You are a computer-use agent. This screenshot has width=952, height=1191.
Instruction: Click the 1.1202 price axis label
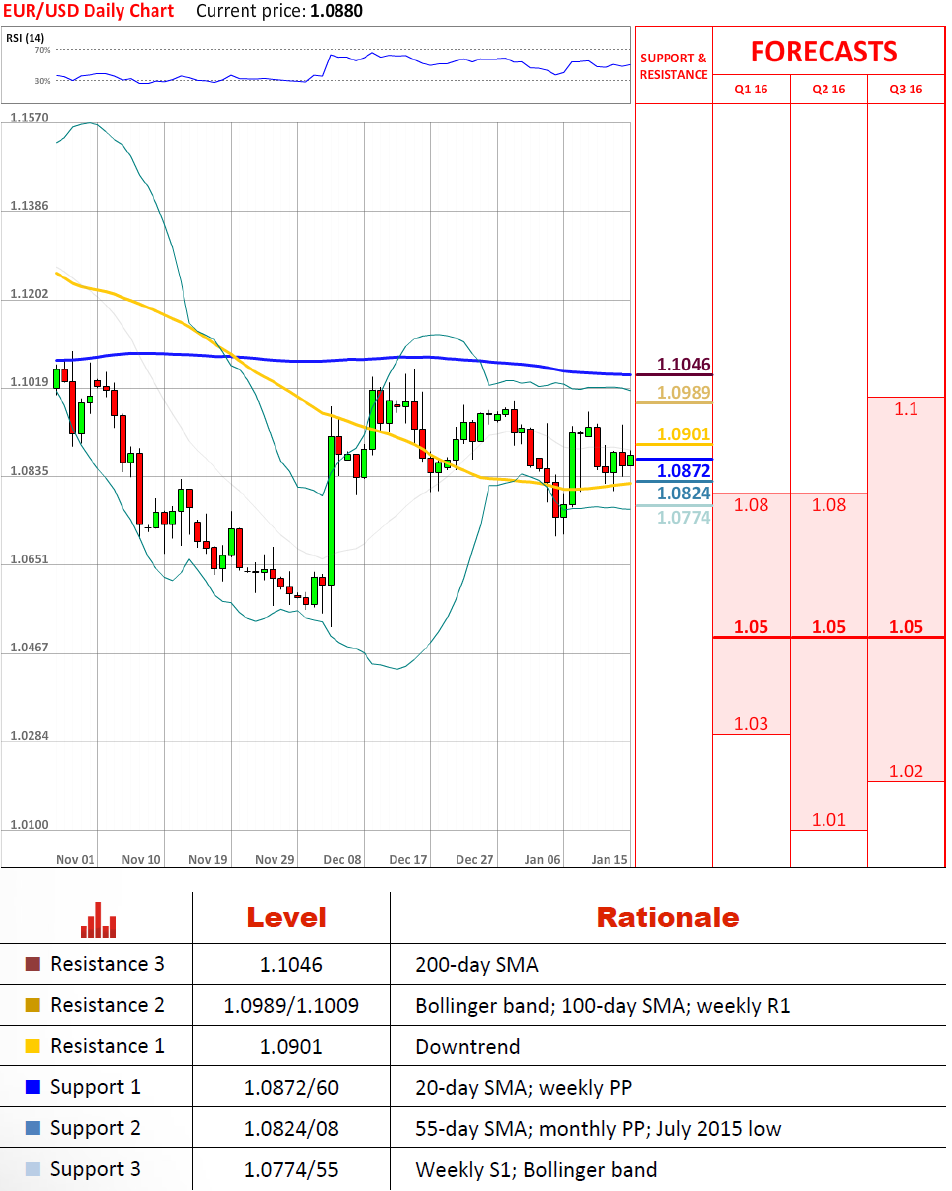tap(29, 294)
